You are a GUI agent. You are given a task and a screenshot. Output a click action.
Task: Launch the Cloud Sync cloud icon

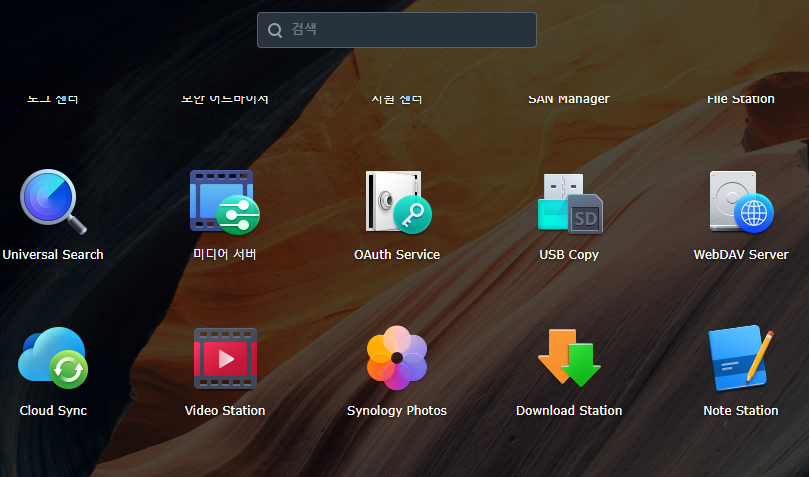click(x=53, y=357)
